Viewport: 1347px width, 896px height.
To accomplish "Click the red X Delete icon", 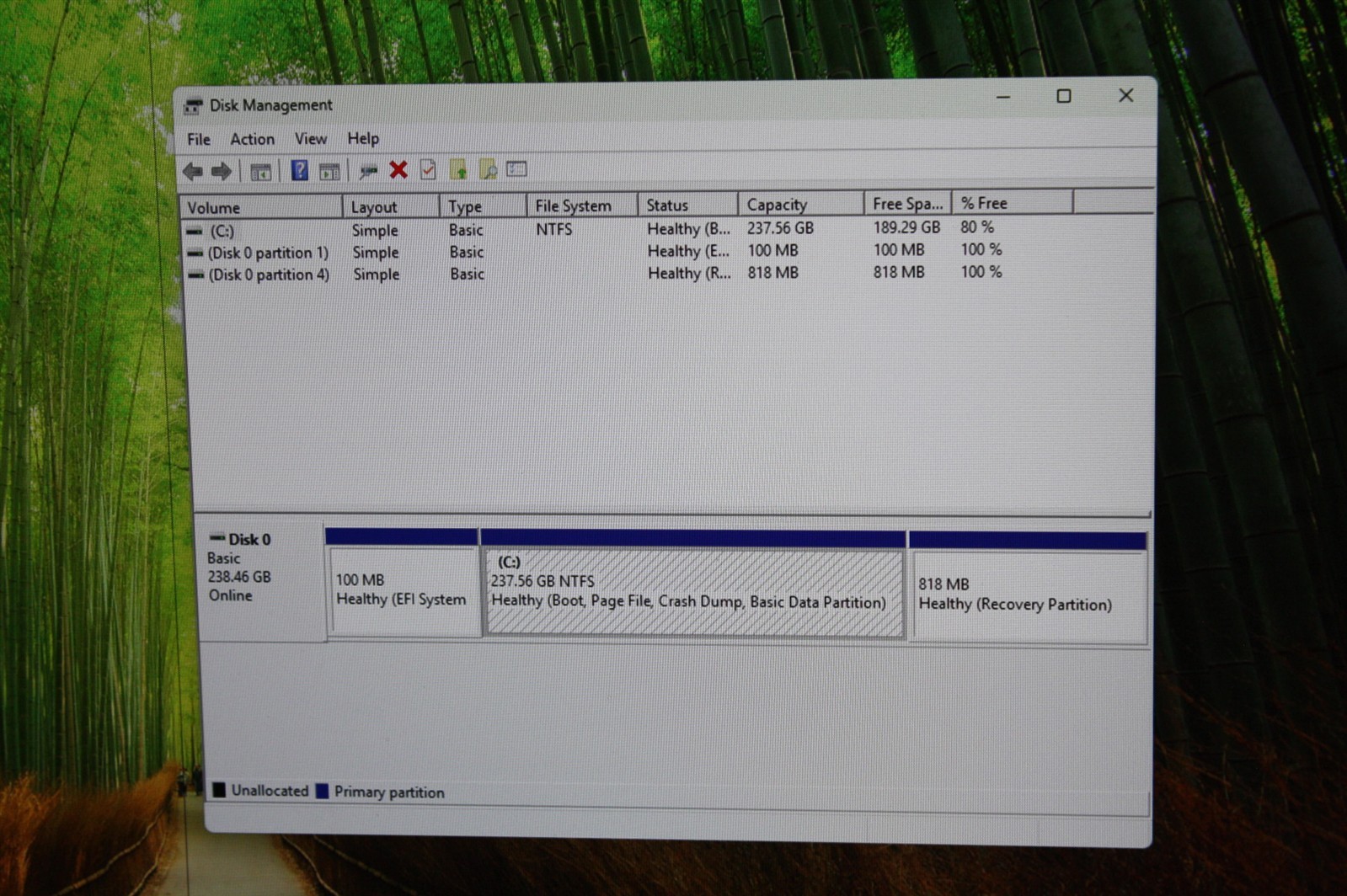I will pyautogui.click(x=398, y=170).
